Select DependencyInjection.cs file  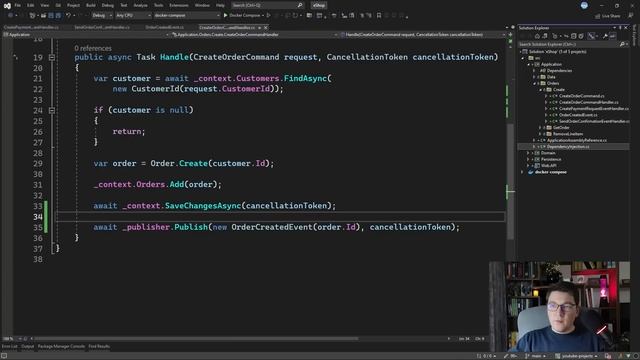click(568, 147)
